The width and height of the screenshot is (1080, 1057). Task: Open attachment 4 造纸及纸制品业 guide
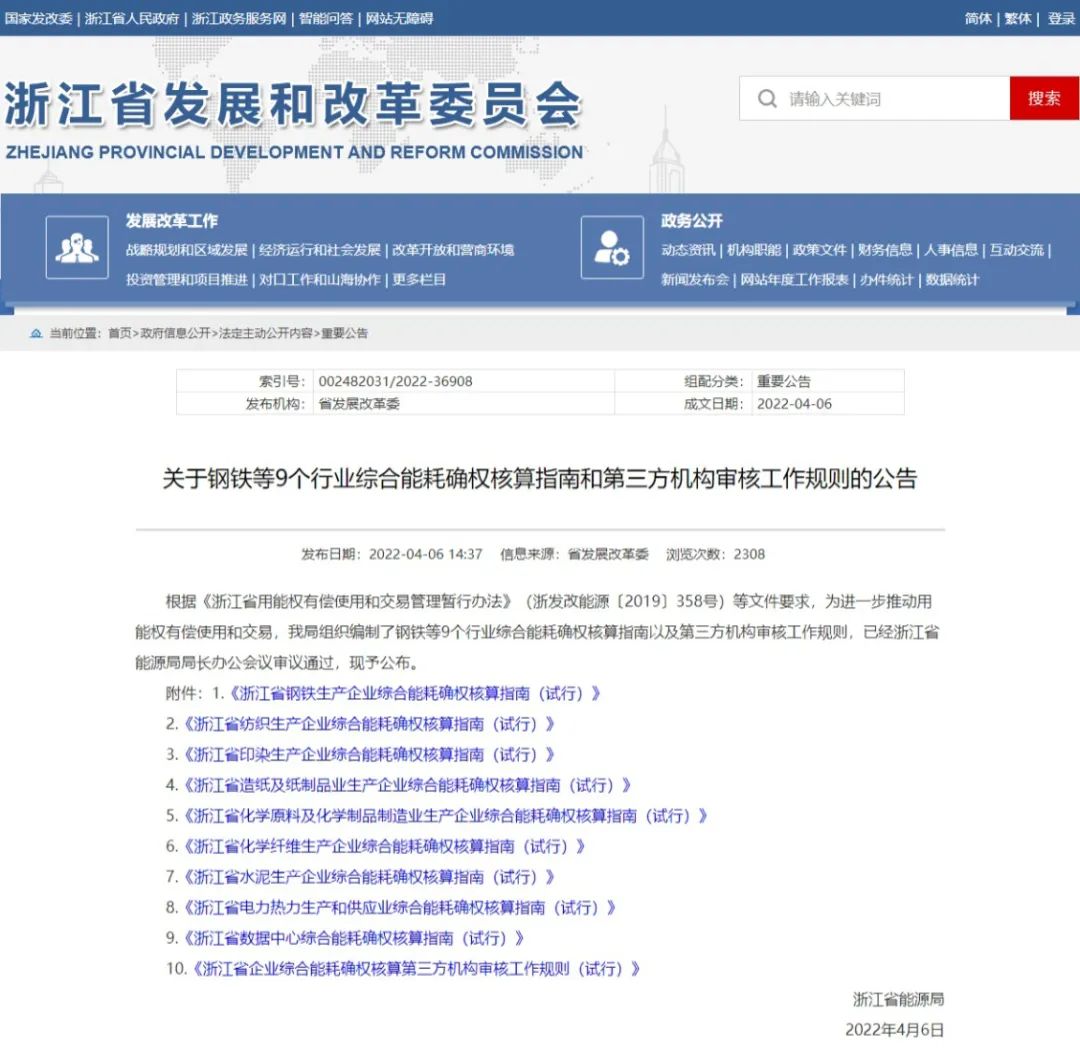407,786
